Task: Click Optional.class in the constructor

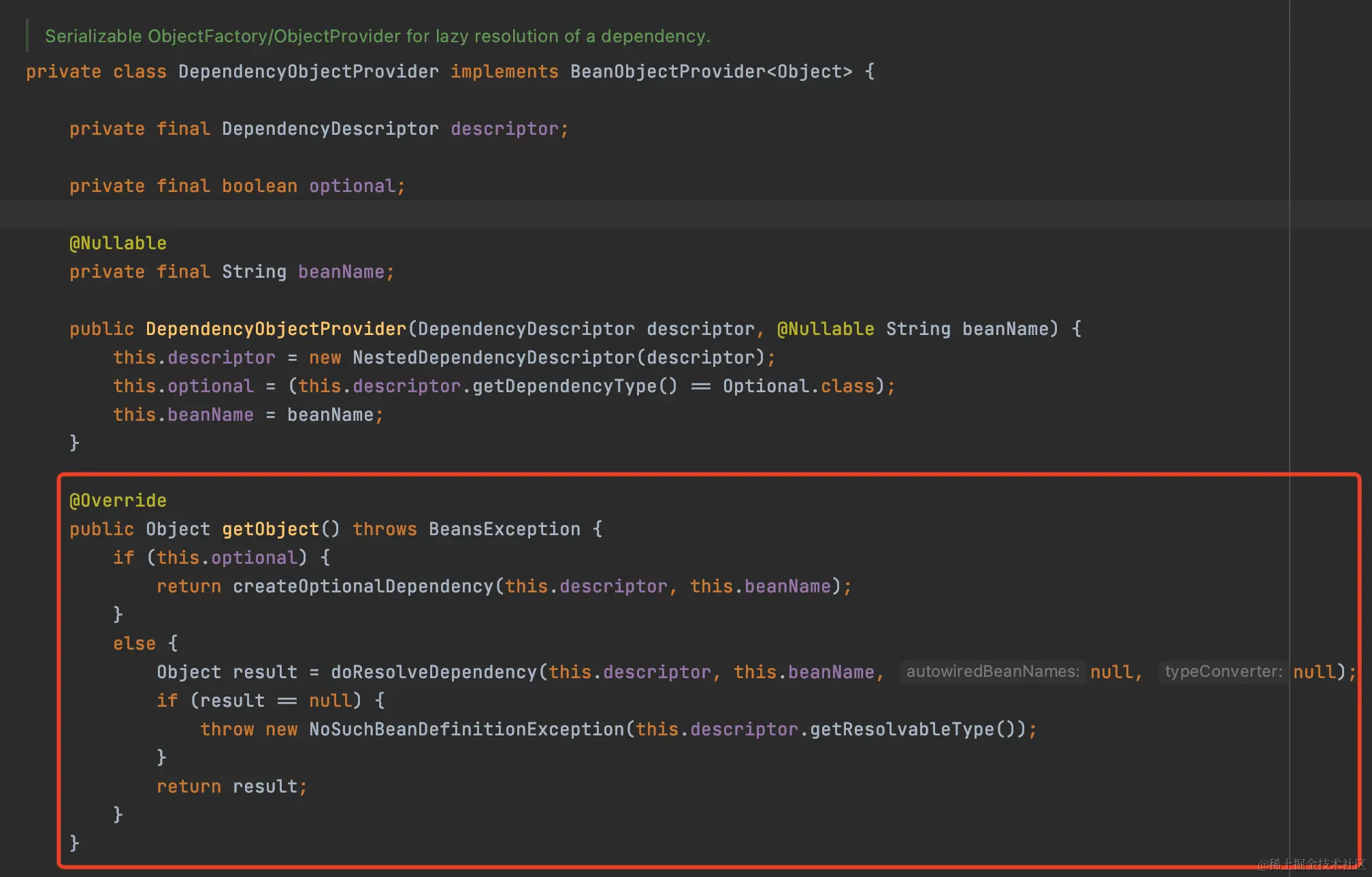Action: click(798, 386)
